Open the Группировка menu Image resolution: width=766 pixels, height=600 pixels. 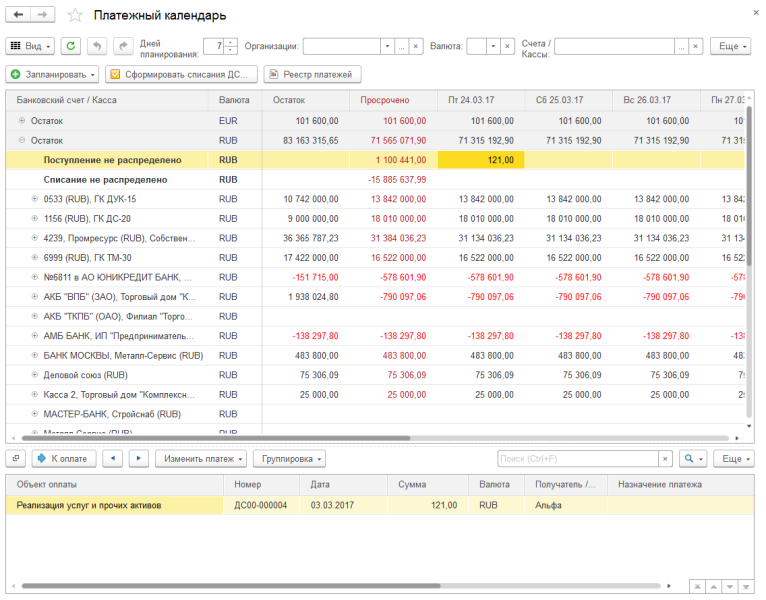click(289, 458)
